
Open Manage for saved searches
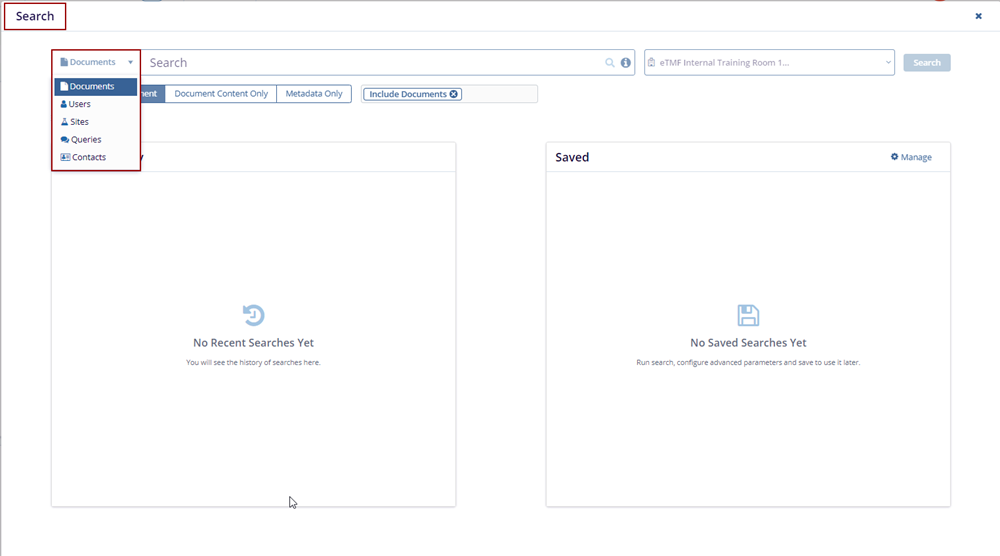click(911, 157)
